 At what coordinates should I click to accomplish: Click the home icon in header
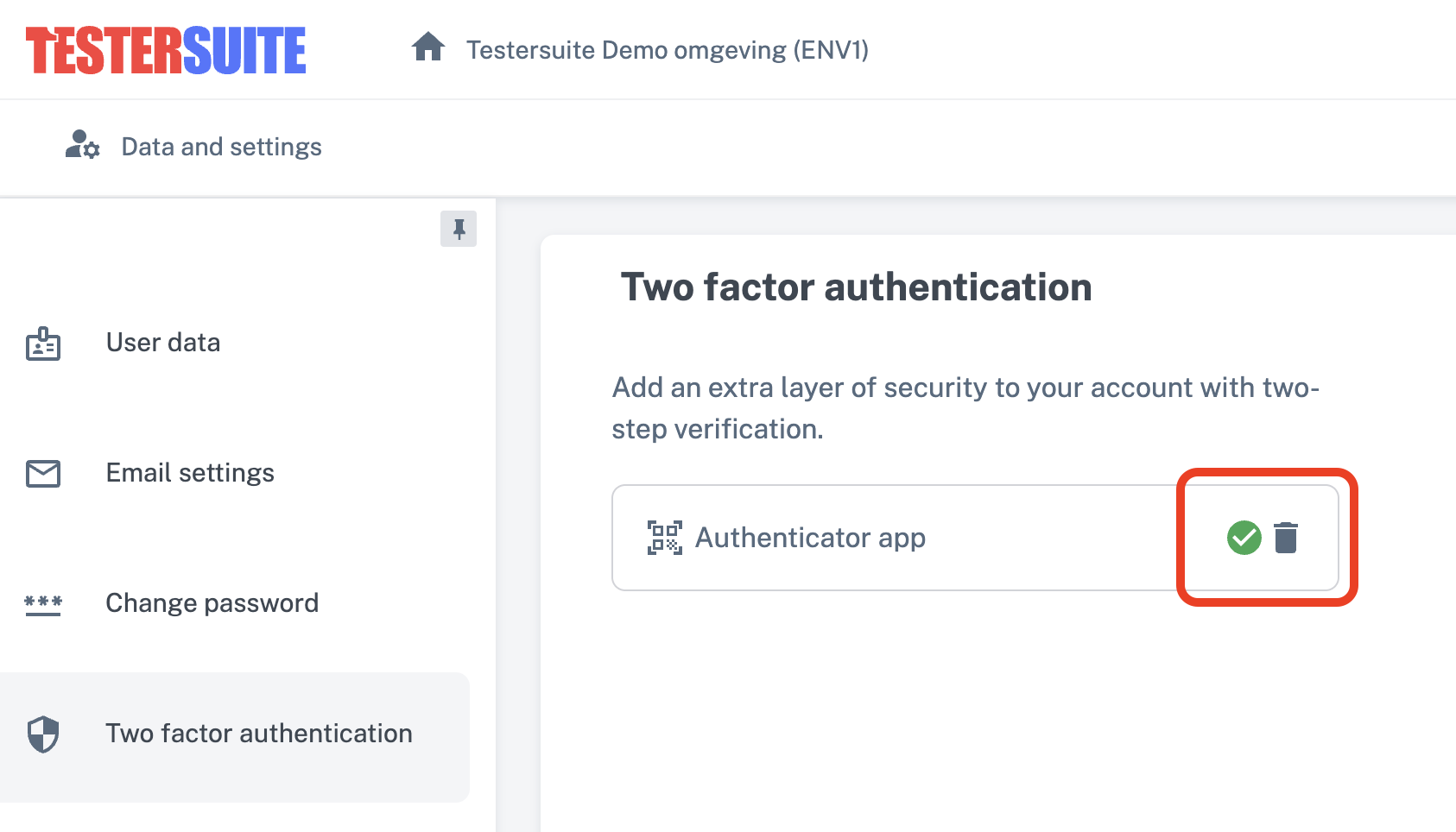pyautogui.click(x=427, y=47)
